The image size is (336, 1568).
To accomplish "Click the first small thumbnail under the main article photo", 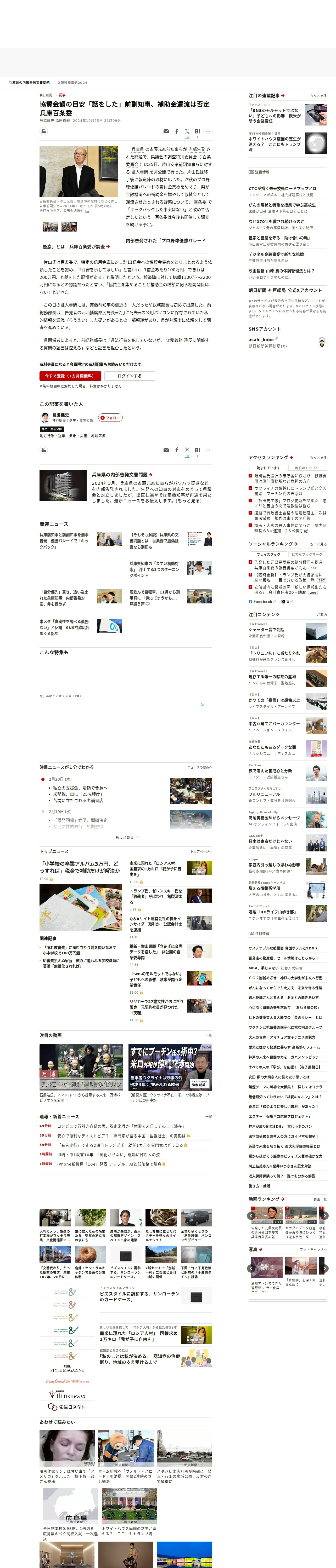I will click(x=51, y=226).
